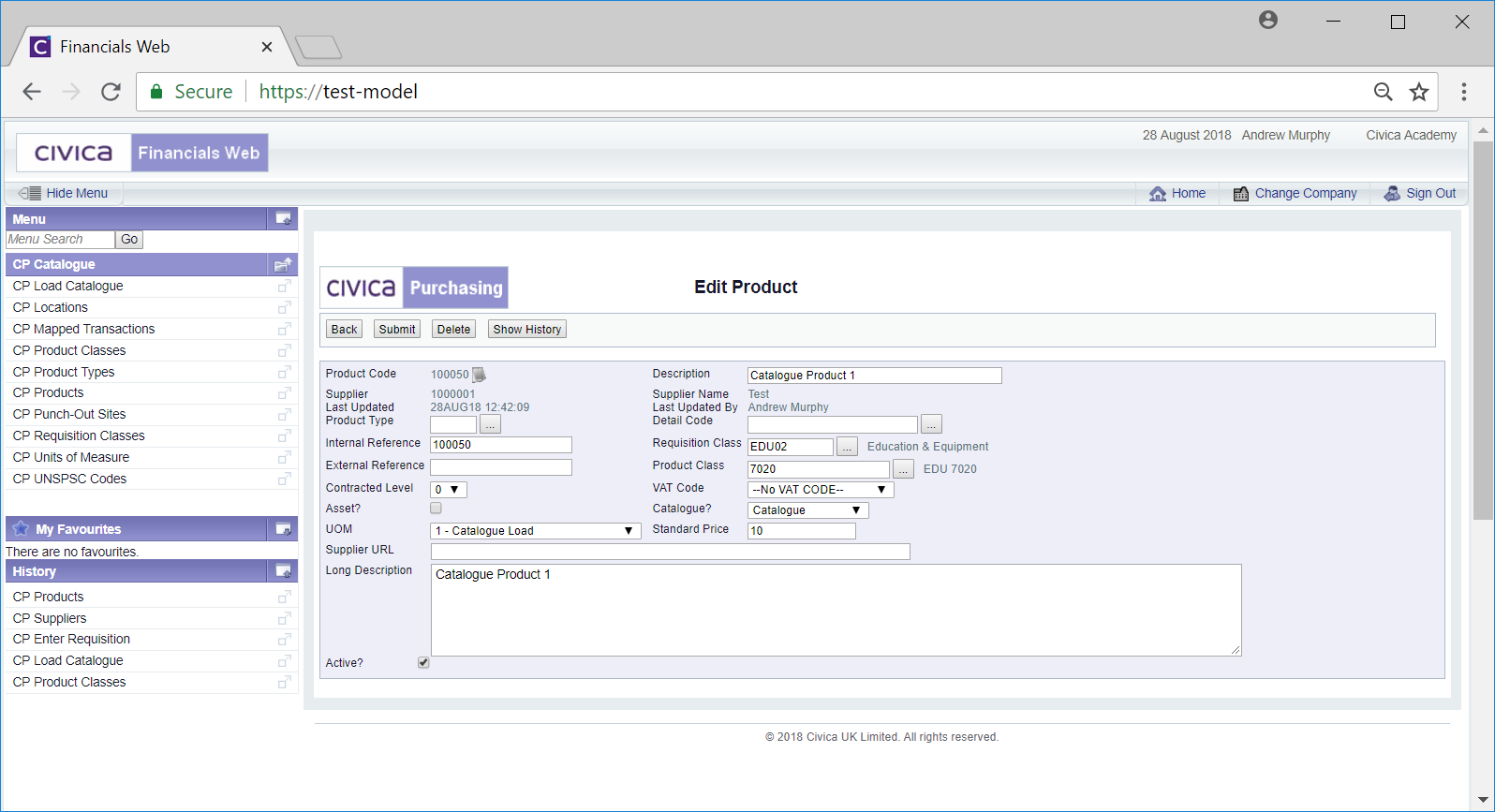Select CP Units of Measure menu item
Viewport: 1495px width, 812px height.
coord(71,457)
